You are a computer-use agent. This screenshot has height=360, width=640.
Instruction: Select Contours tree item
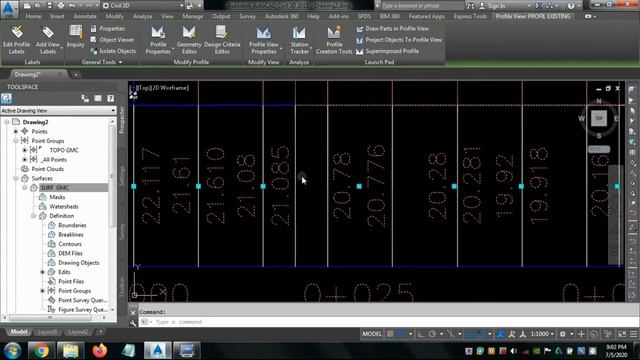[x=70, y=244]
